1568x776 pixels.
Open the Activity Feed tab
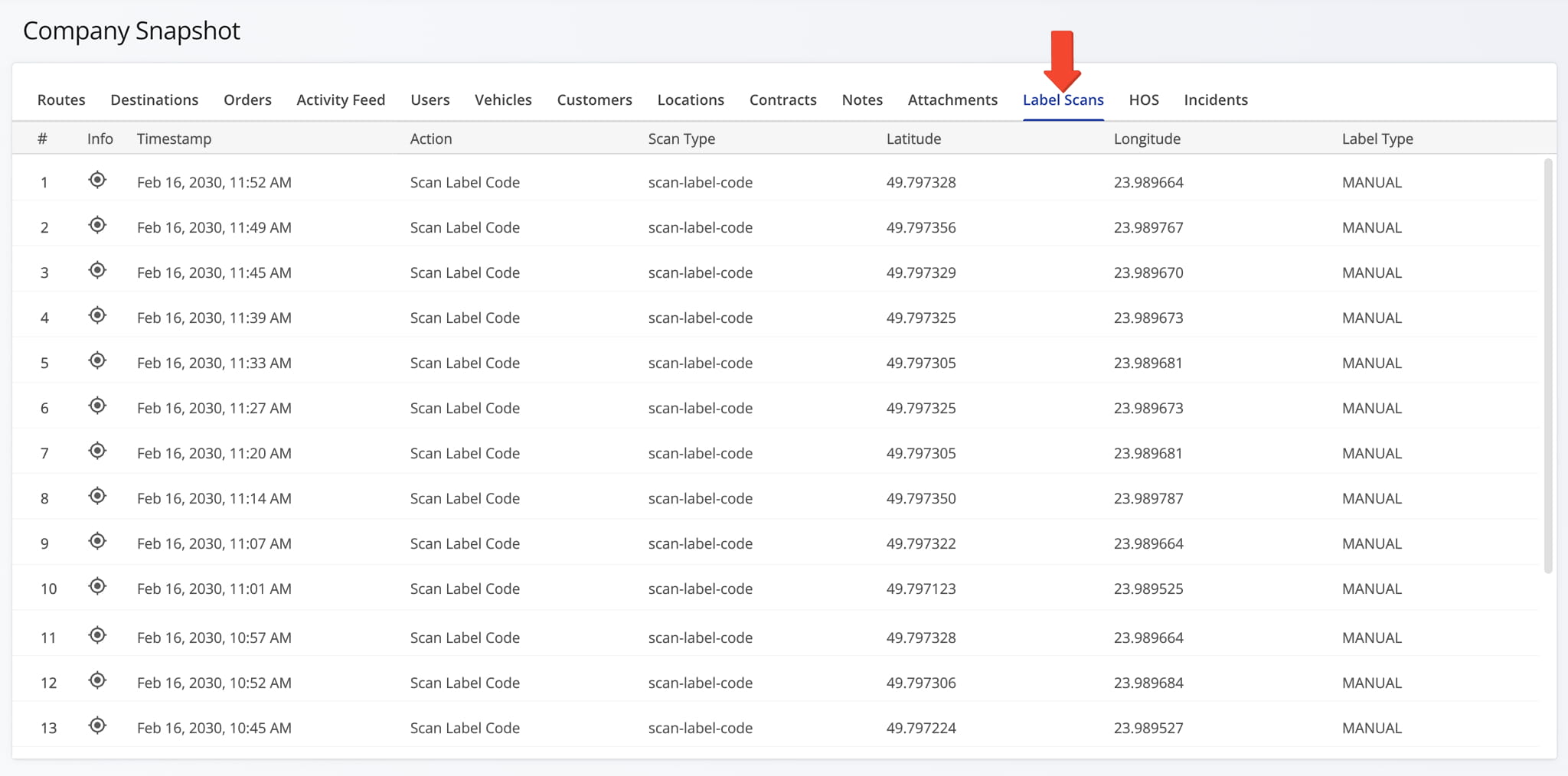341,100
